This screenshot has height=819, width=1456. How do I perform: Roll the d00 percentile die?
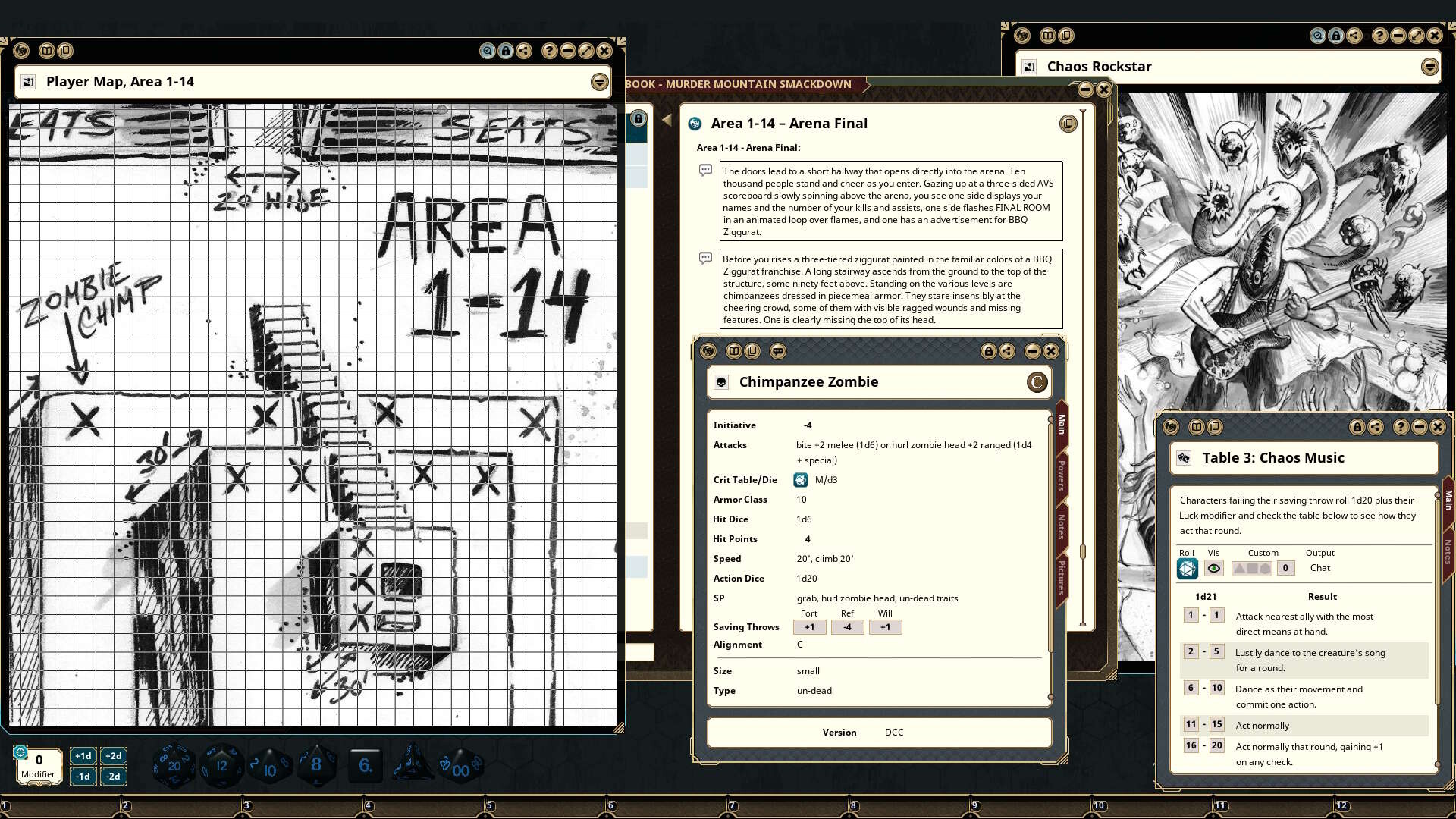pyautogui.click(x=460, y=767)
